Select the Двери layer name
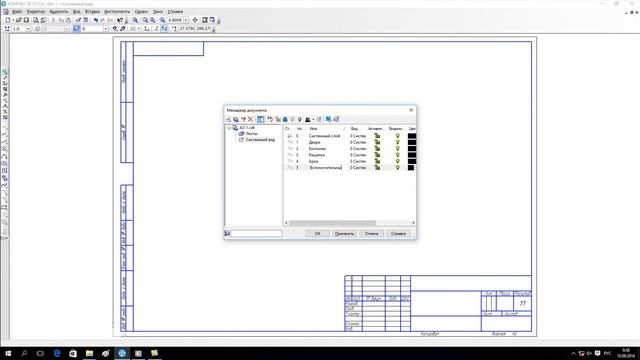The width and height of the screenshot is (640, 360). [315, 142]
